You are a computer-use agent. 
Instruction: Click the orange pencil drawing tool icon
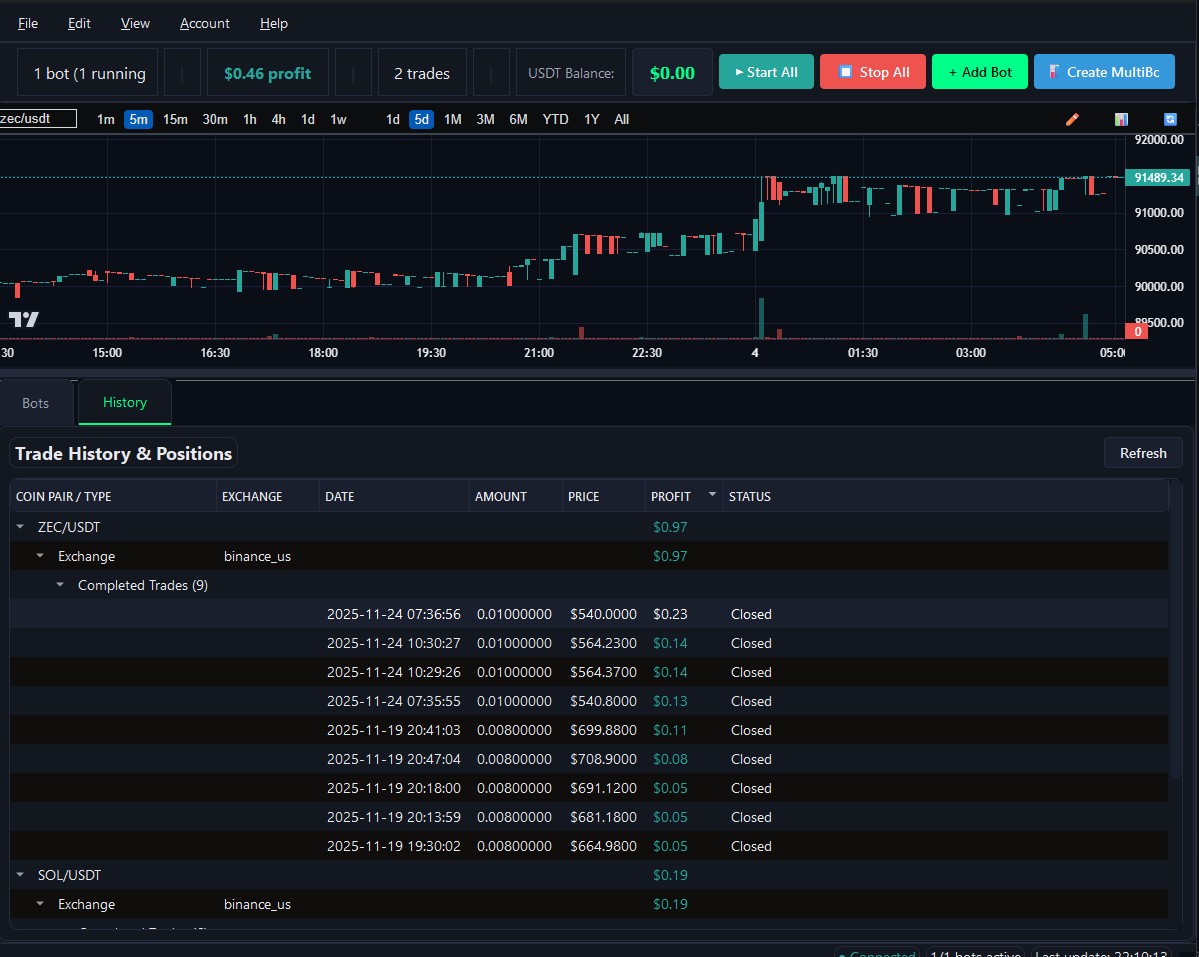click(1072, 119)
